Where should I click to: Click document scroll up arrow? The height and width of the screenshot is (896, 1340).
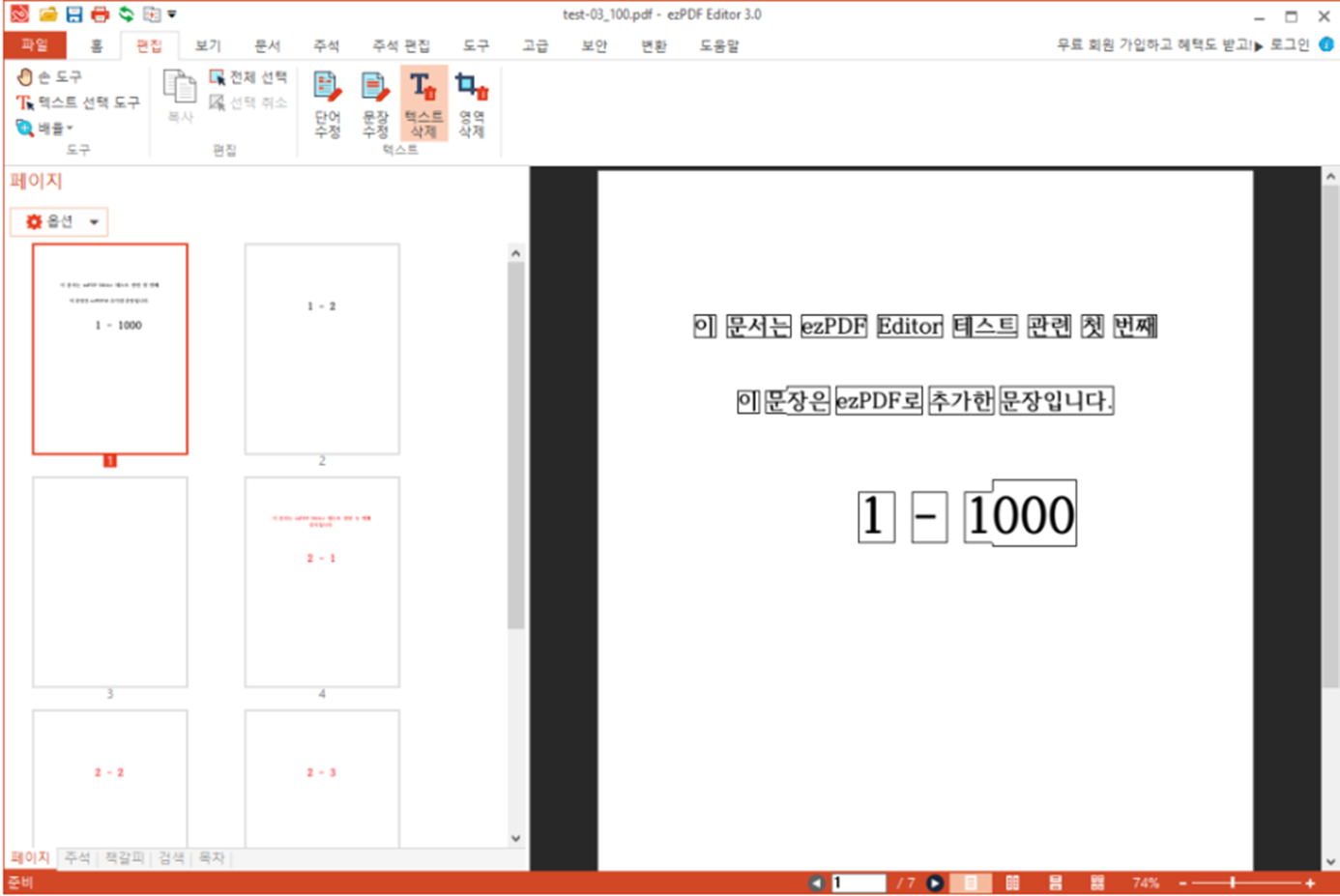(1330, 176)
